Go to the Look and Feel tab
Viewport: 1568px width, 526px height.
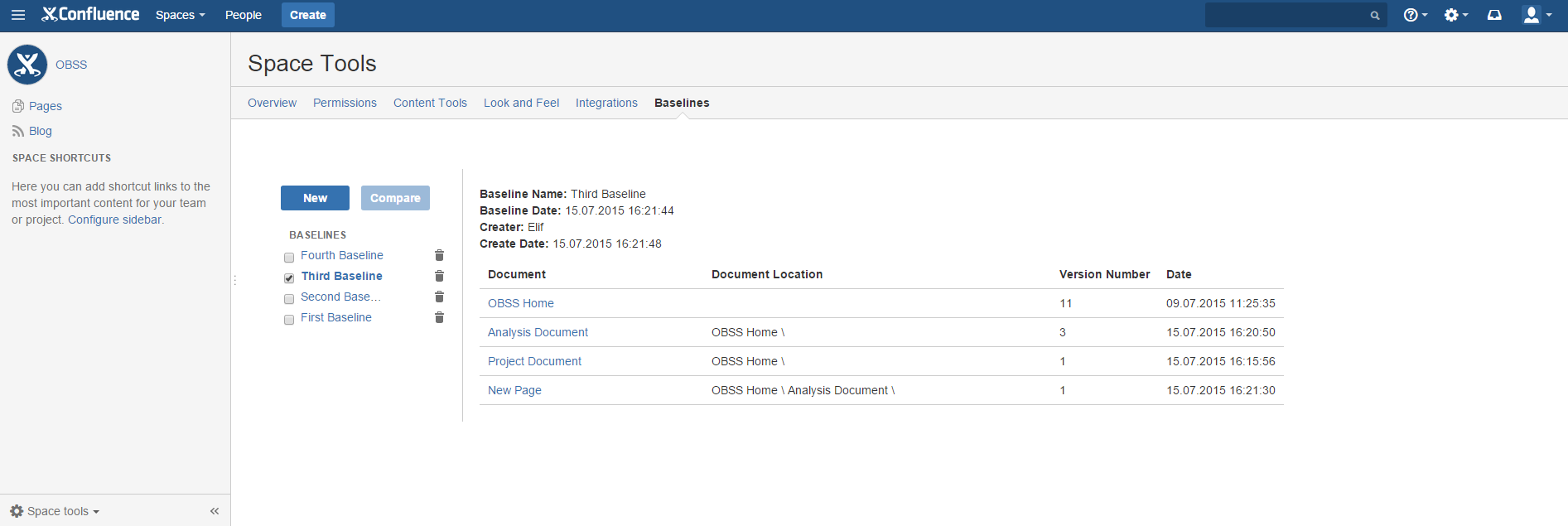521,103
